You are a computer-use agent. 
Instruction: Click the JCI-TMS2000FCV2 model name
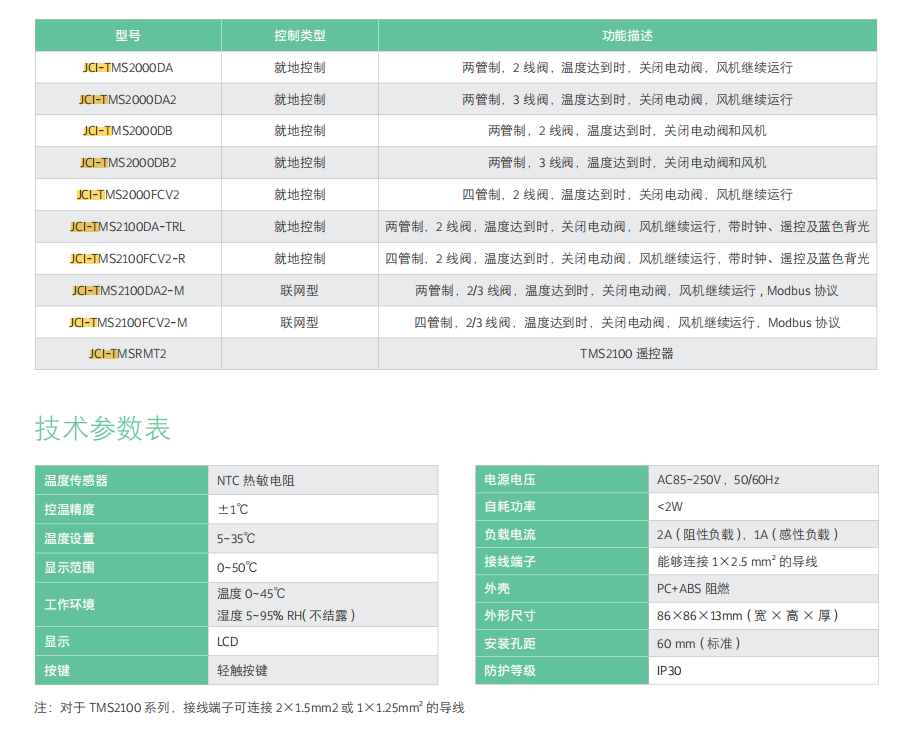pyautogui.click(x=128, y=194)
